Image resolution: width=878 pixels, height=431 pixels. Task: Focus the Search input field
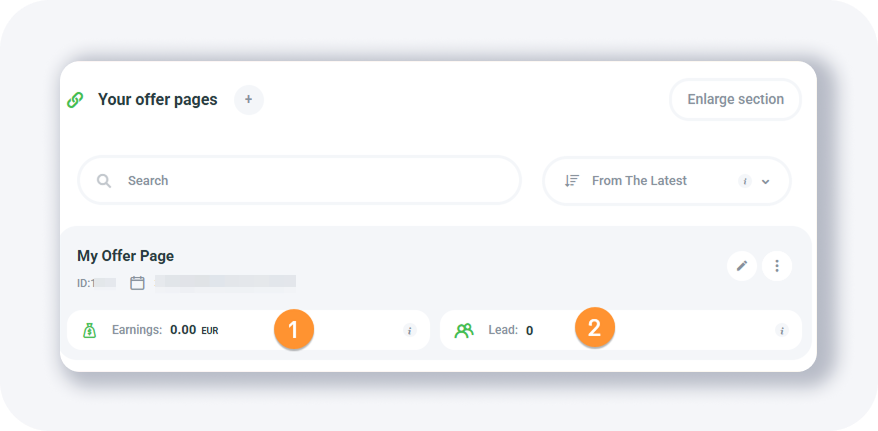[310, 181]
